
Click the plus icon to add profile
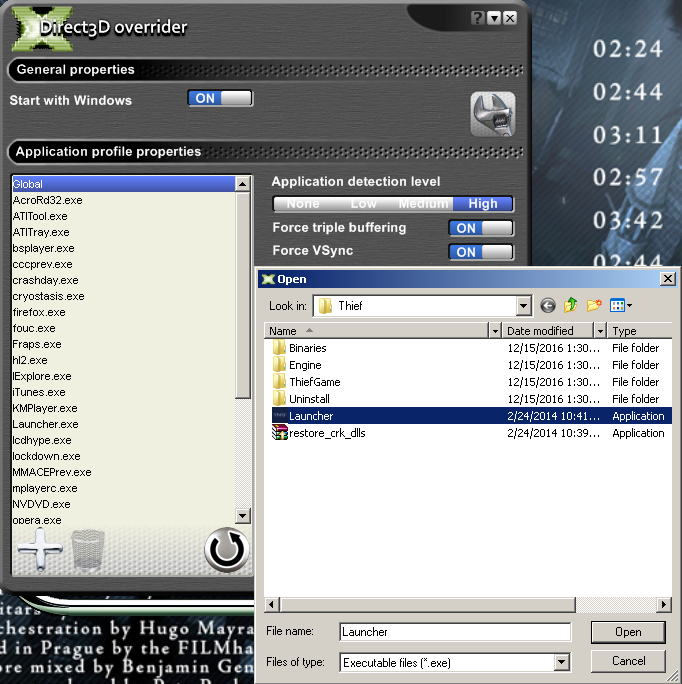[40, 549]
